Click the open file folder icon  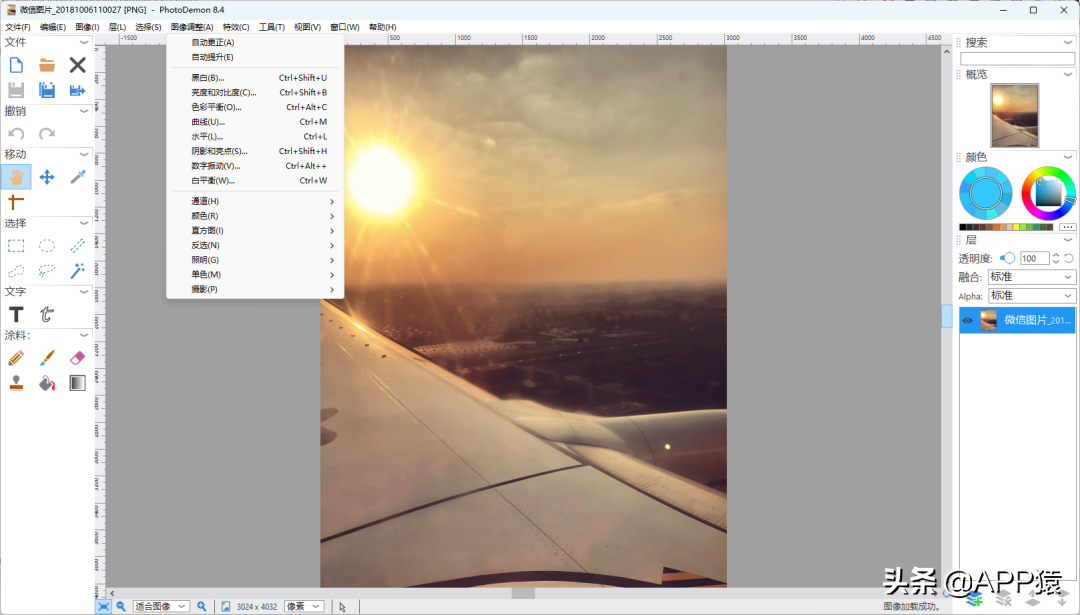point(47,65)
